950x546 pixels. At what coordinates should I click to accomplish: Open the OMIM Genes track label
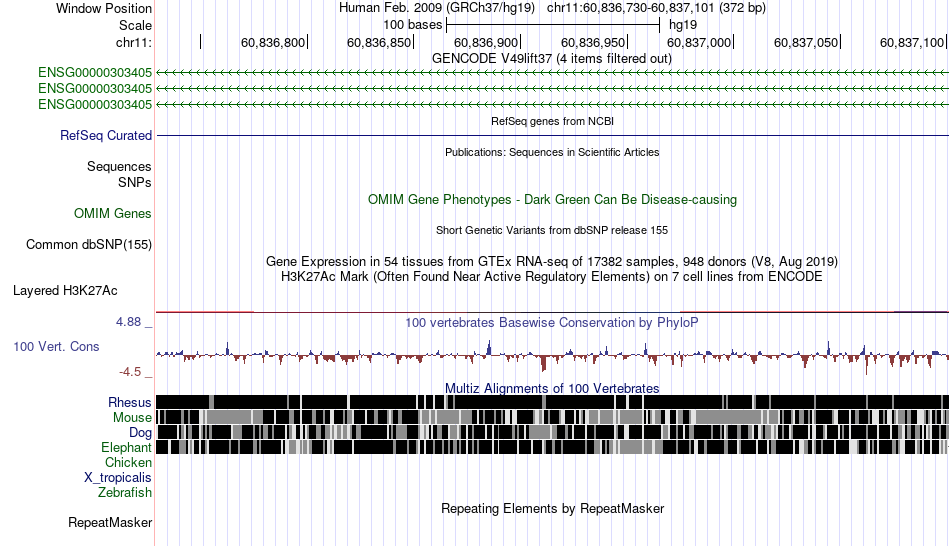[x=112, y=213]
